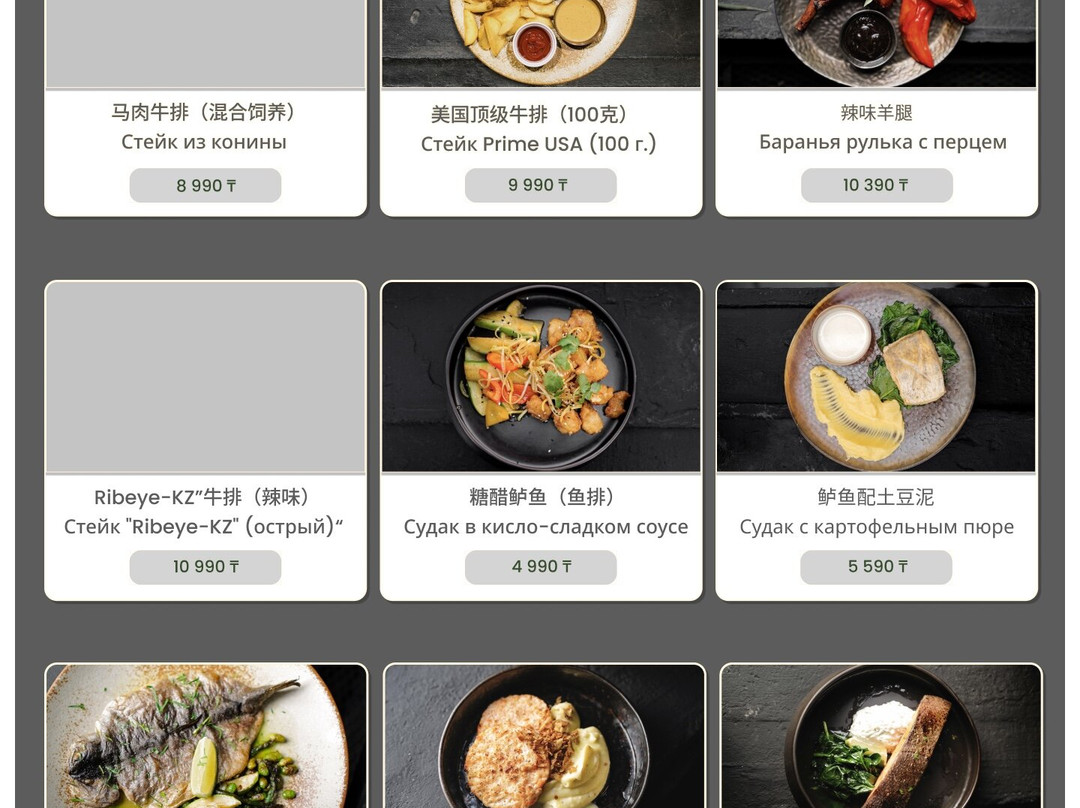
Task: Open the cutlet with puree dish photo
Action: [x=544, y=736]
